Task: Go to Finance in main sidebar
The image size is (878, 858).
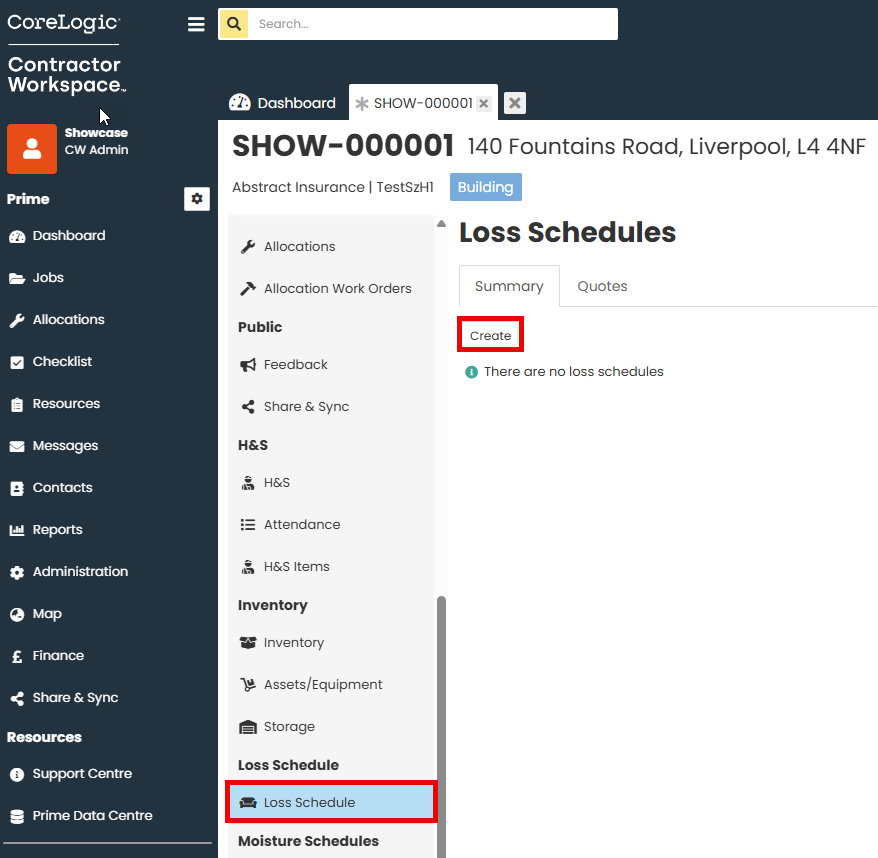Action: click(58, 656)
